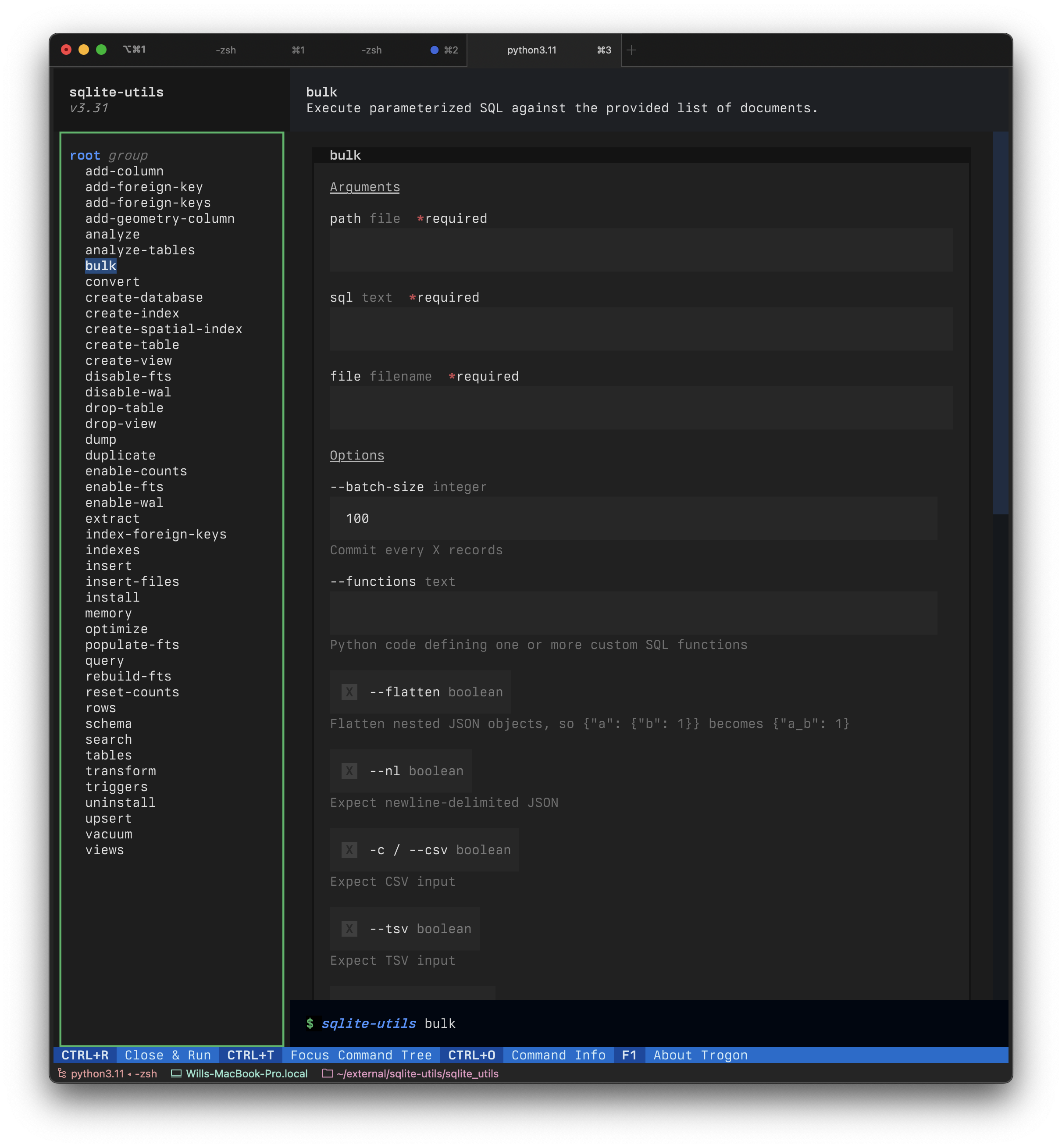
Task: Select disable-fts command
Action: [x=128, y=376]
